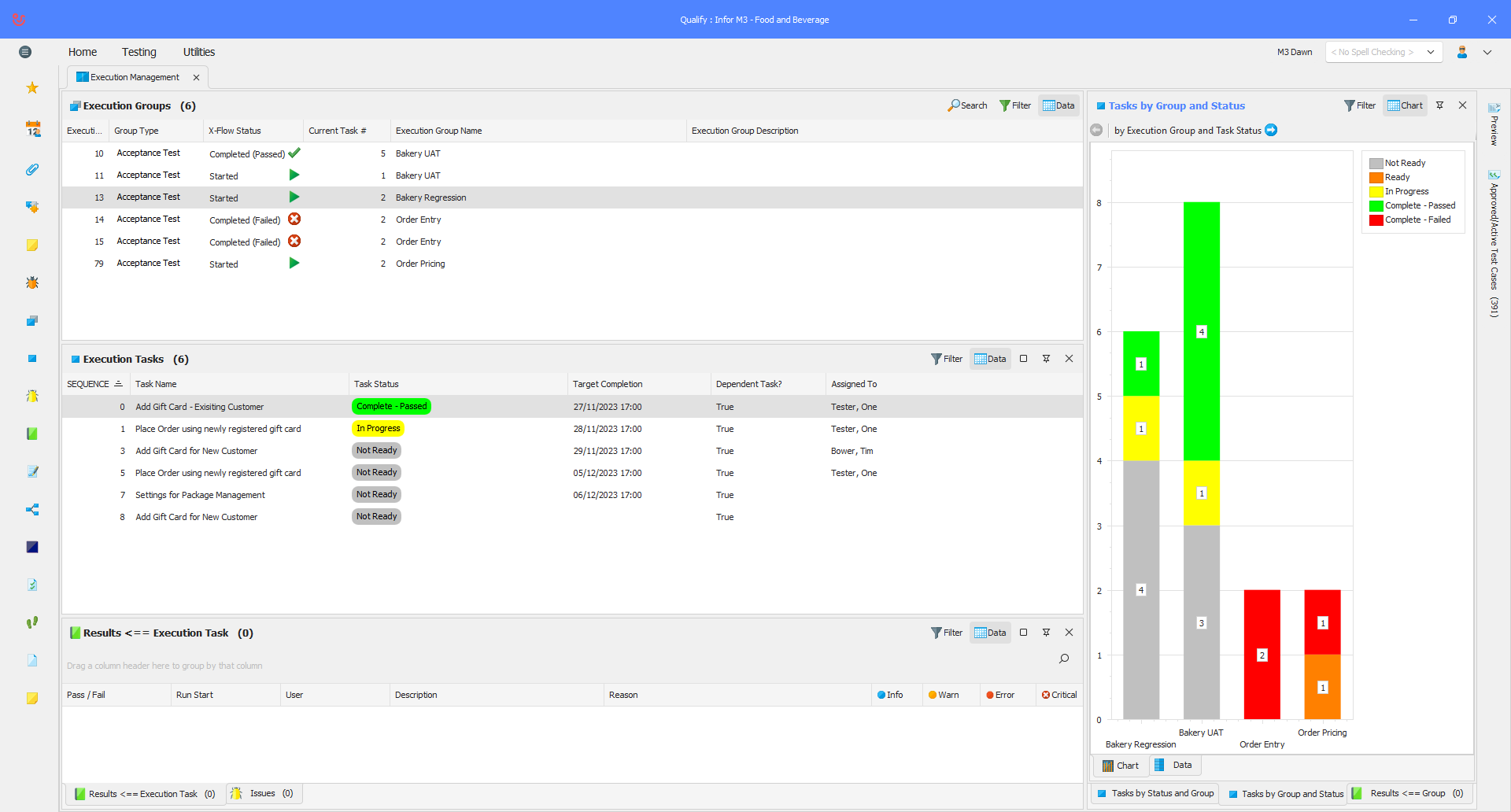Click Search in Execution Groups panel
Screen dimensions: 1511x812
point(967,105)
